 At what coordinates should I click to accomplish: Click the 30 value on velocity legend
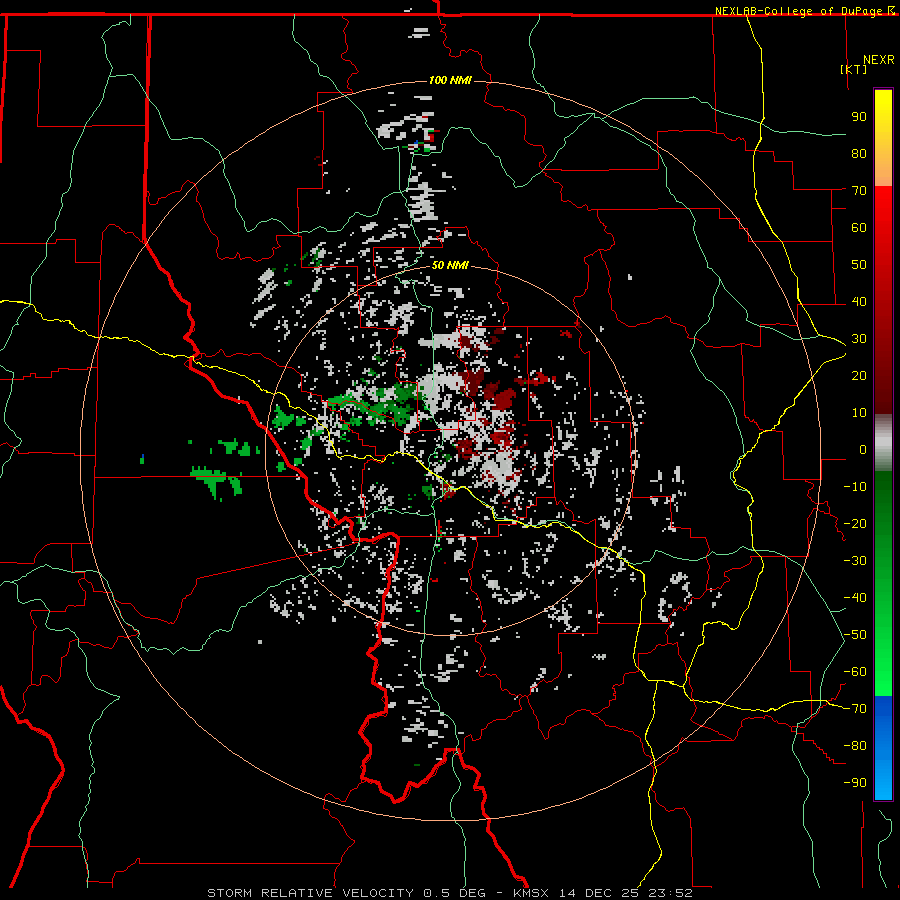pos(859,339)
